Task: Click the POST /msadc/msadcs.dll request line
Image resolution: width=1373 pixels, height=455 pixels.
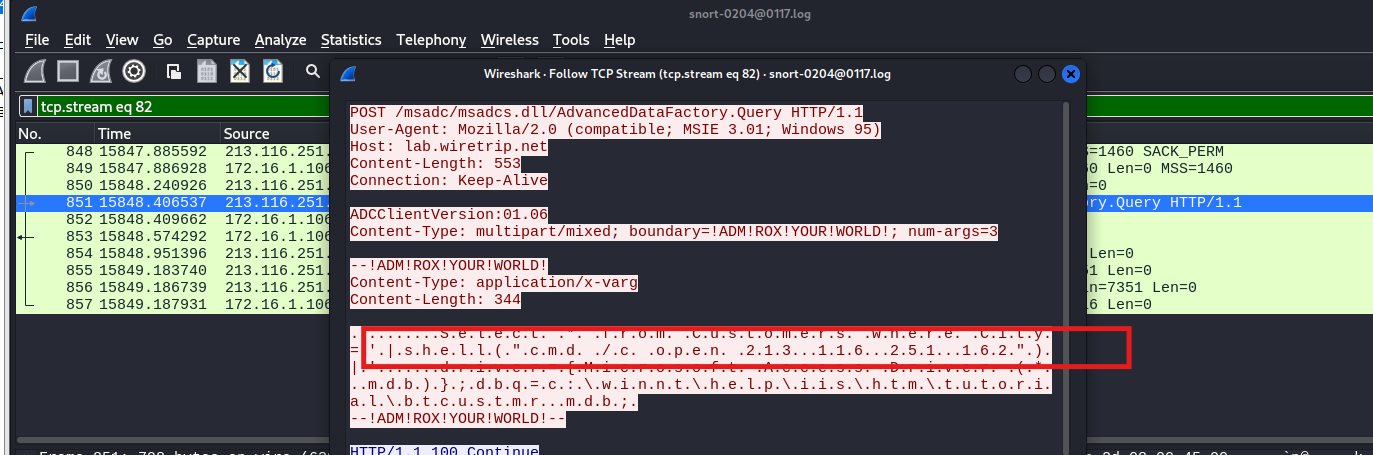Action: coord(606,113)
